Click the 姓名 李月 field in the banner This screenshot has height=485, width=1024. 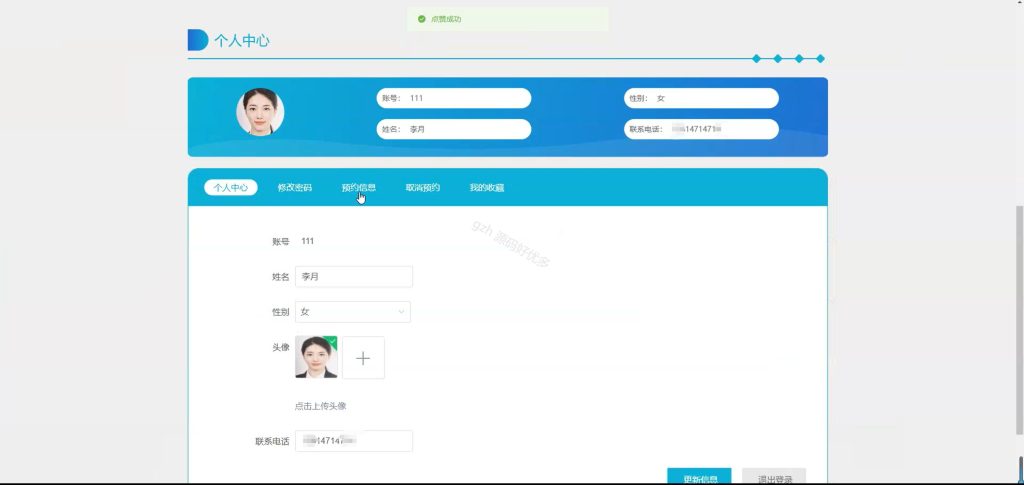454,129
